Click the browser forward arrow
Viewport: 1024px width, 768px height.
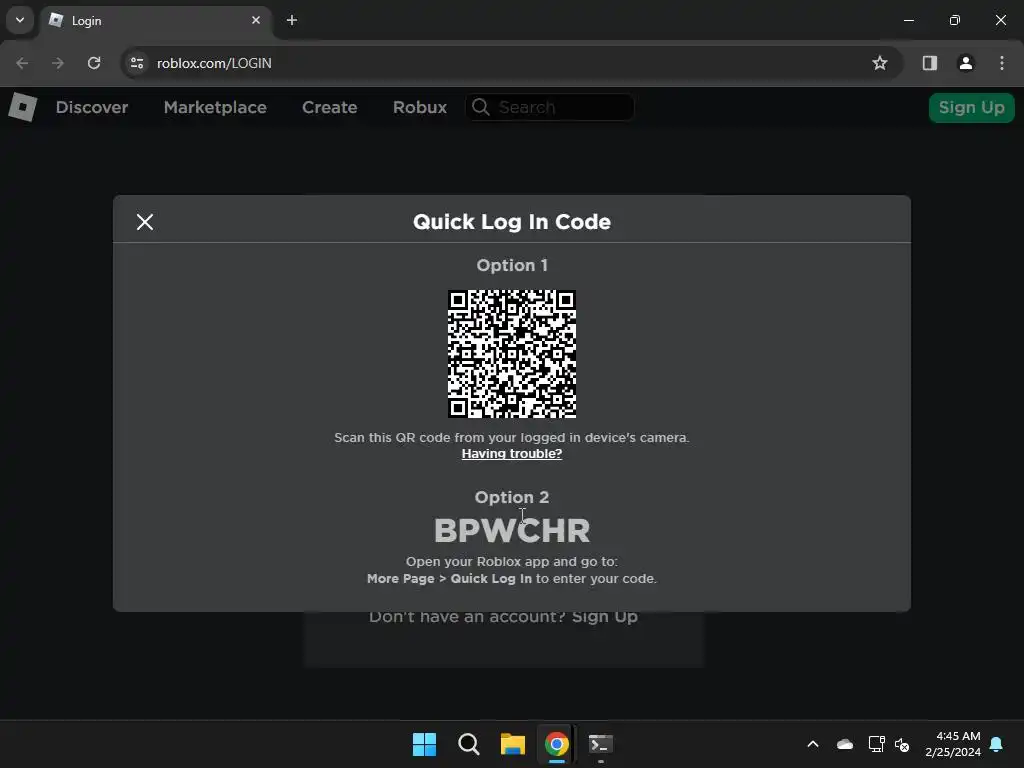click(x=57, y=63)
